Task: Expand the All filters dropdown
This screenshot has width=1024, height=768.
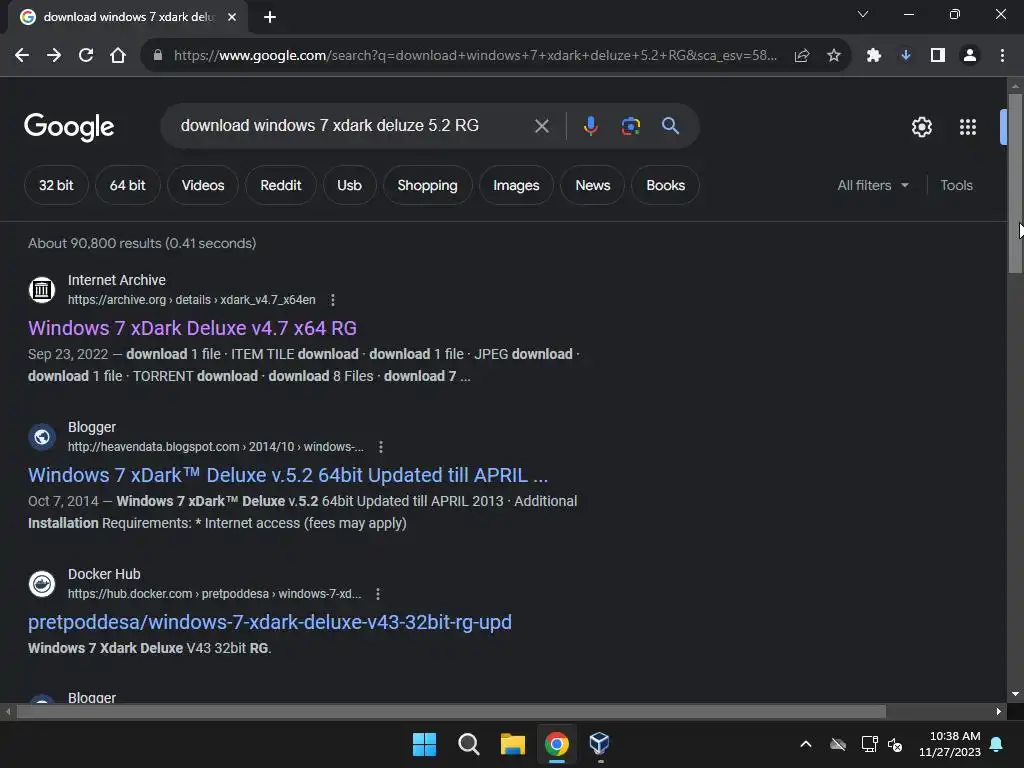Action: click(872, 185)
